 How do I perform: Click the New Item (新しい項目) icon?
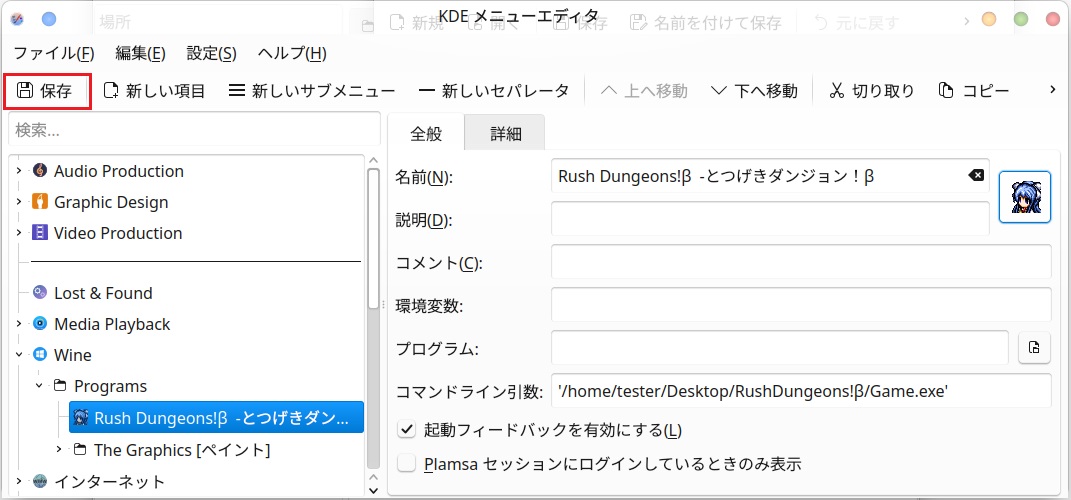pos(111,91)
